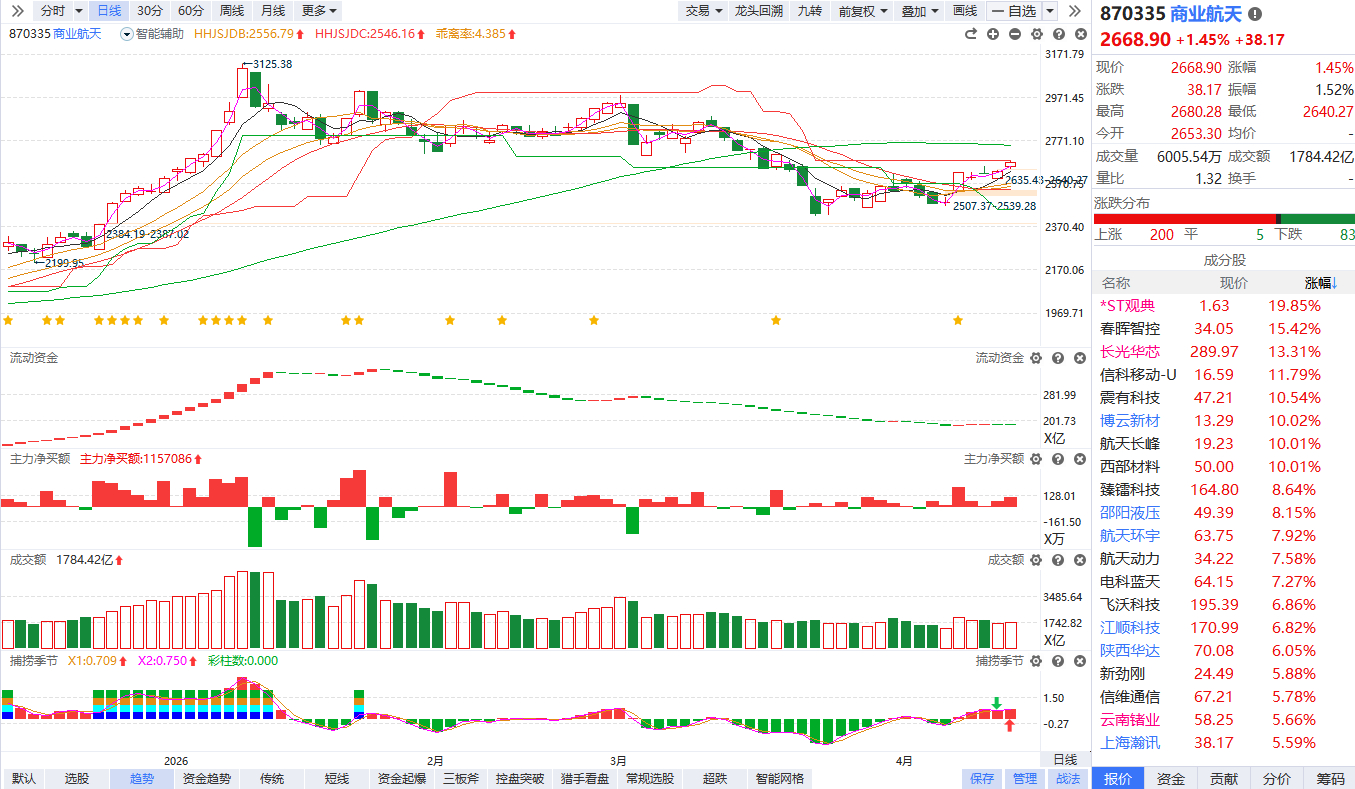Select the 猎手看盘 template tab

[585, 779]
